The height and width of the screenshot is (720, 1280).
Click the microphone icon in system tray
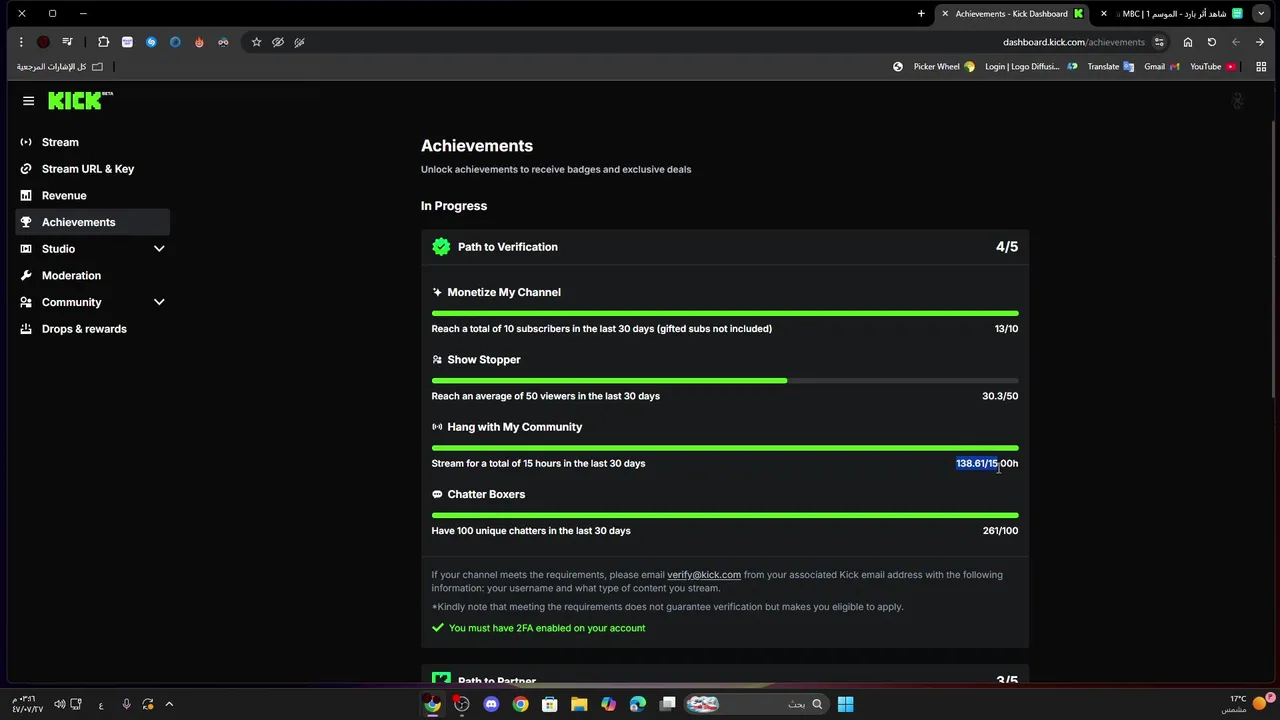(126, 704)
